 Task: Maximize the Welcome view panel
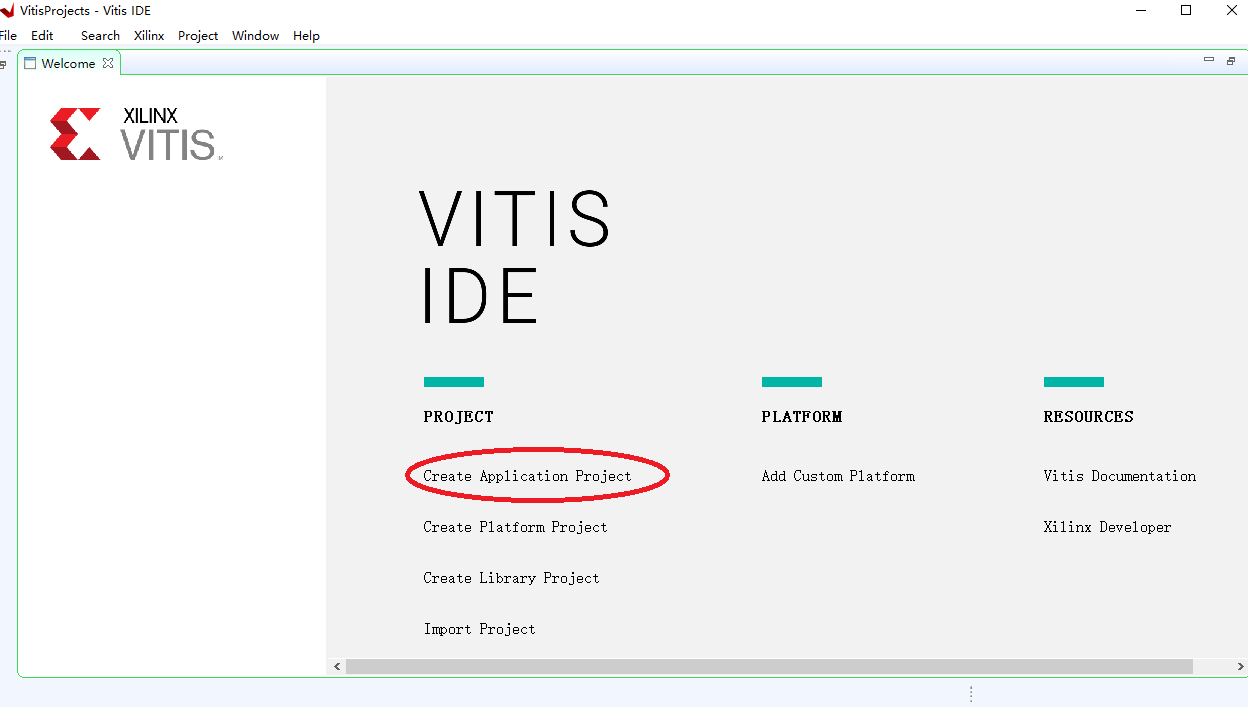tap(1231, 61)
